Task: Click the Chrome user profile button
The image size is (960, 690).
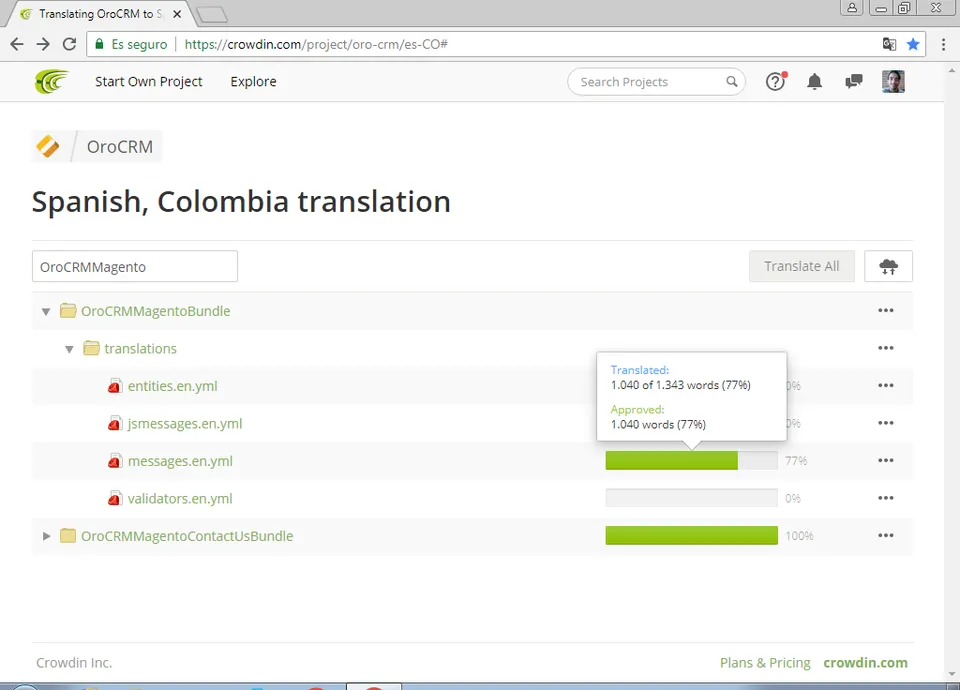Action: (852, 8)
